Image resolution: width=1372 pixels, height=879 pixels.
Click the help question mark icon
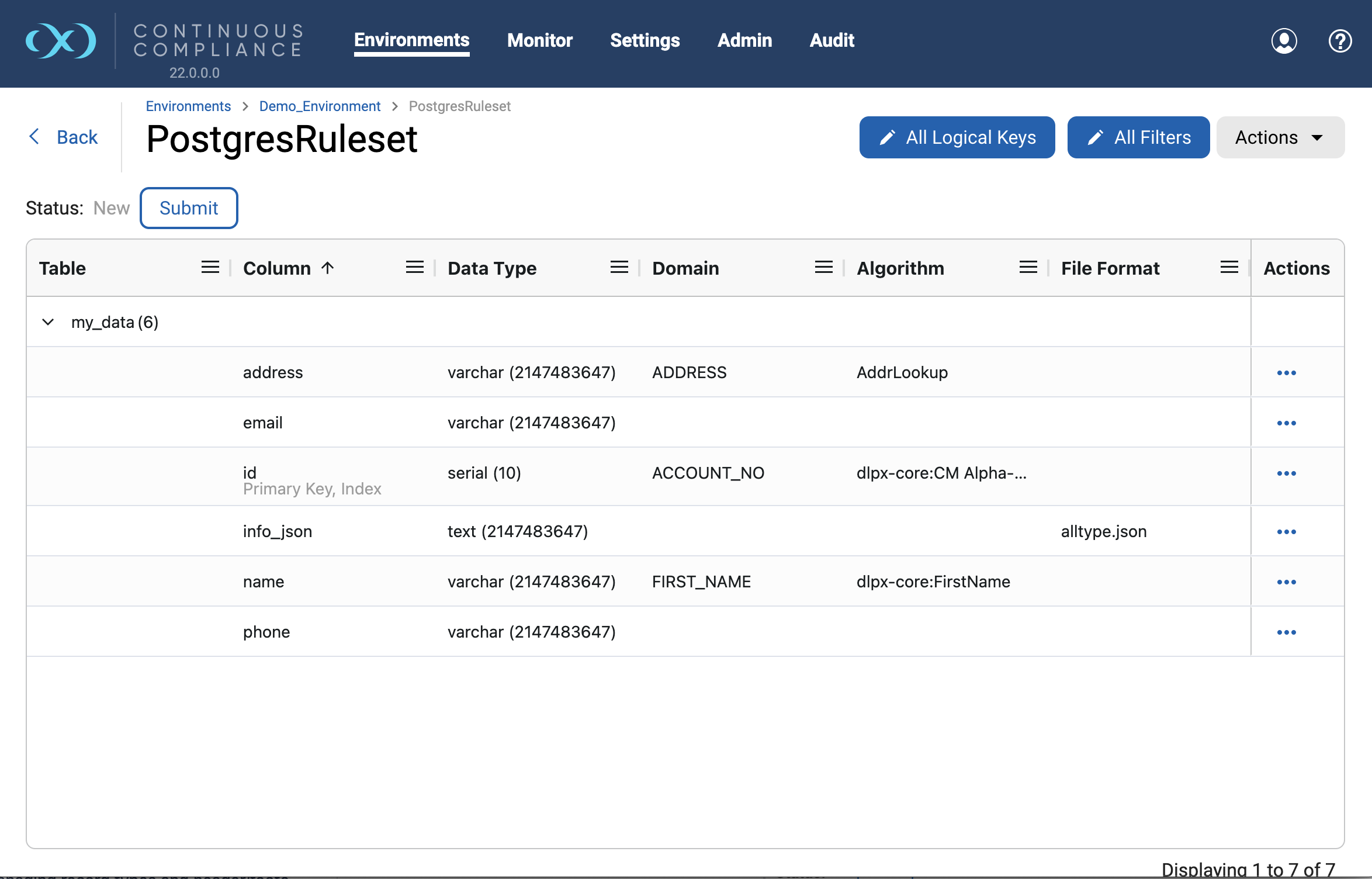click(x=1340, y=41)
